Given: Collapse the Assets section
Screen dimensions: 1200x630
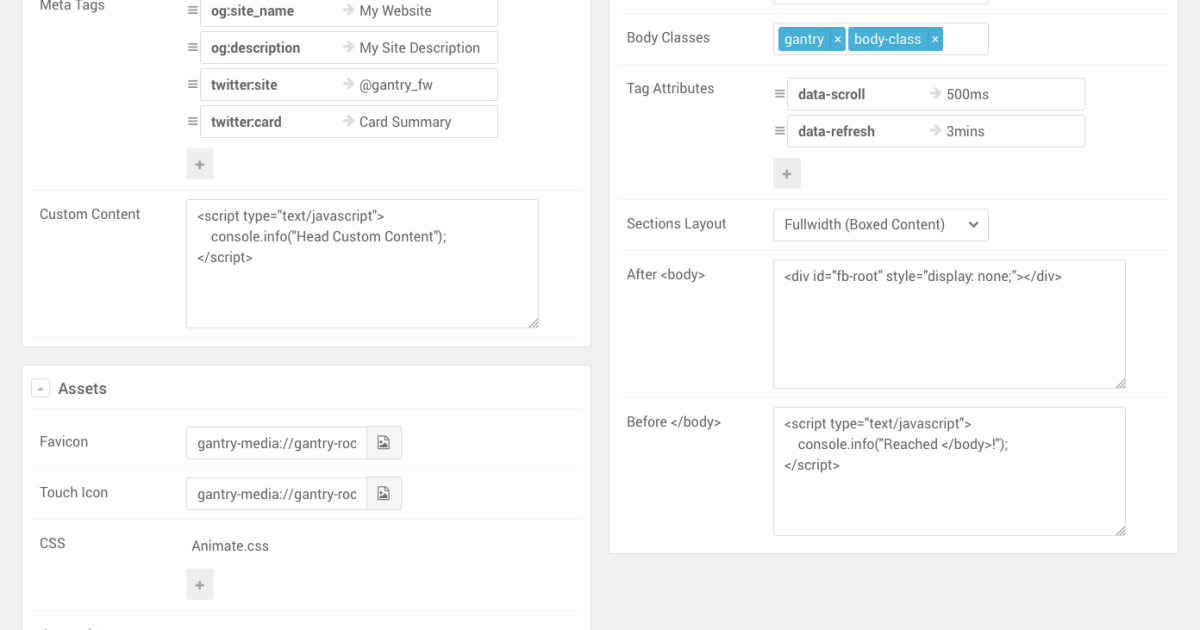Looking at the screenshot, I should click(40, 388).
